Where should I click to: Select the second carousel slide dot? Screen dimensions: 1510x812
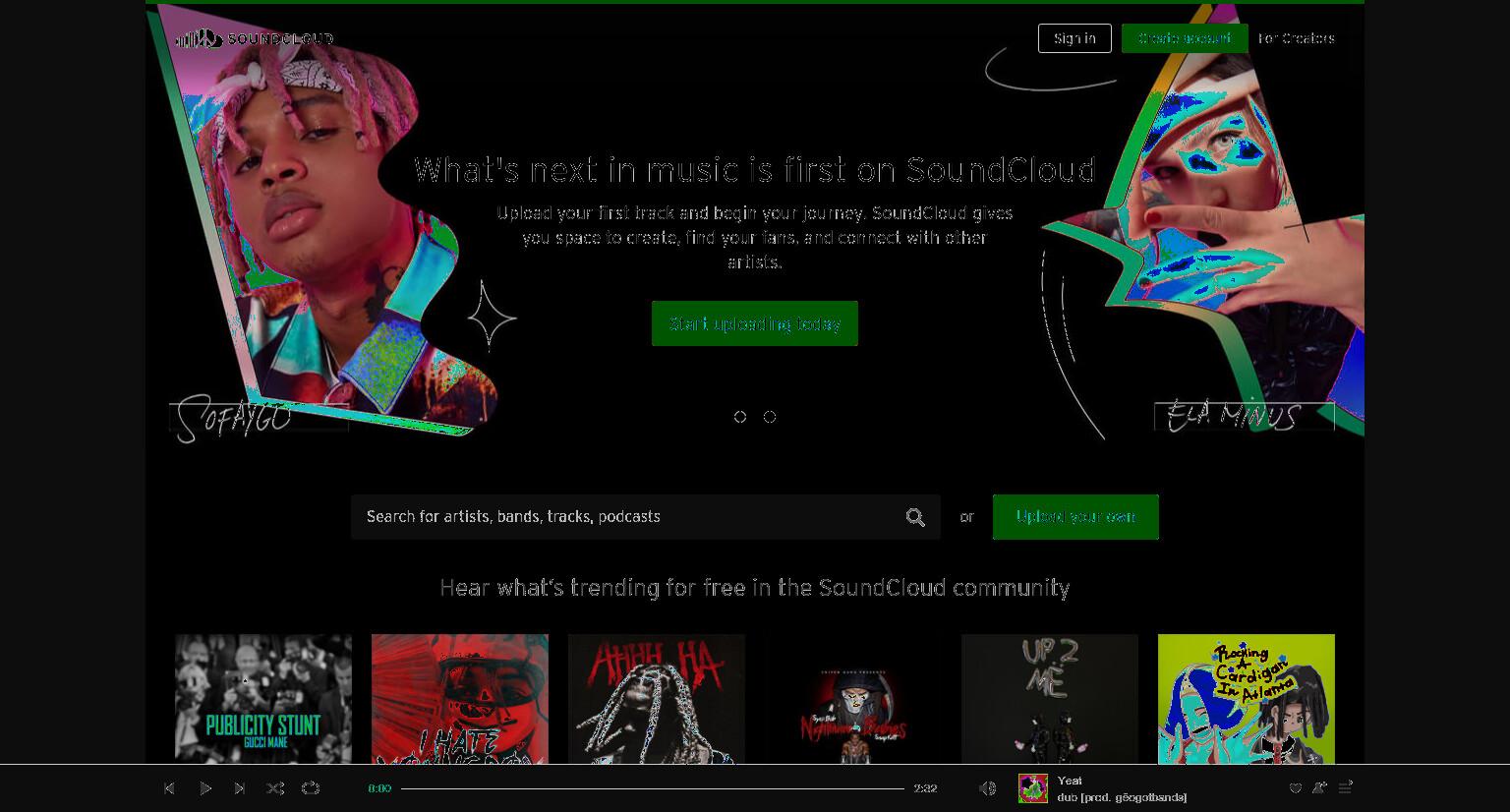pyautogui.click(x=770, y=417)
